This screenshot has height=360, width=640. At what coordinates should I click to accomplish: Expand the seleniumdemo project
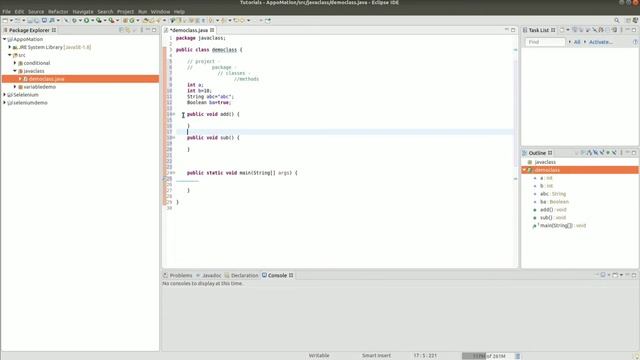coord(4,102)
